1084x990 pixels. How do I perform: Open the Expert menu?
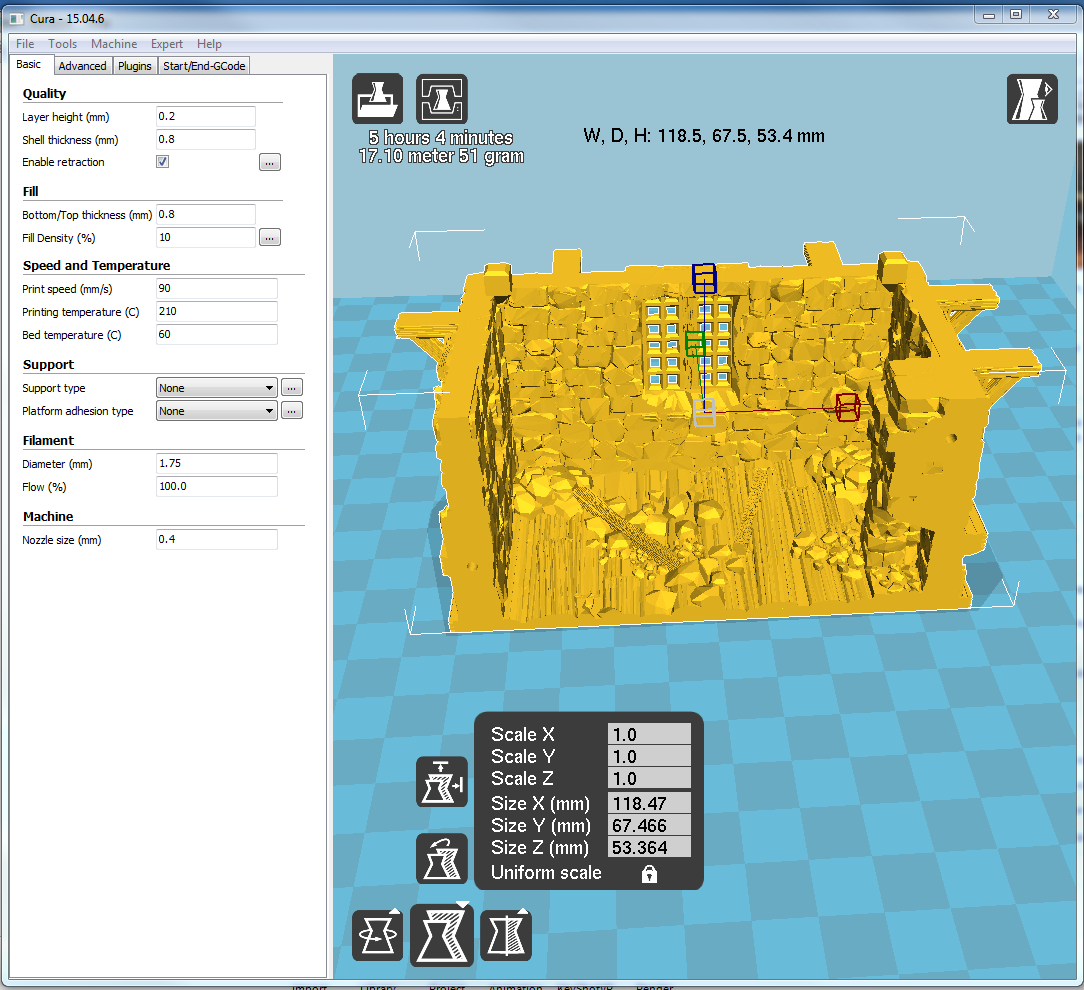tap(167, 44)
